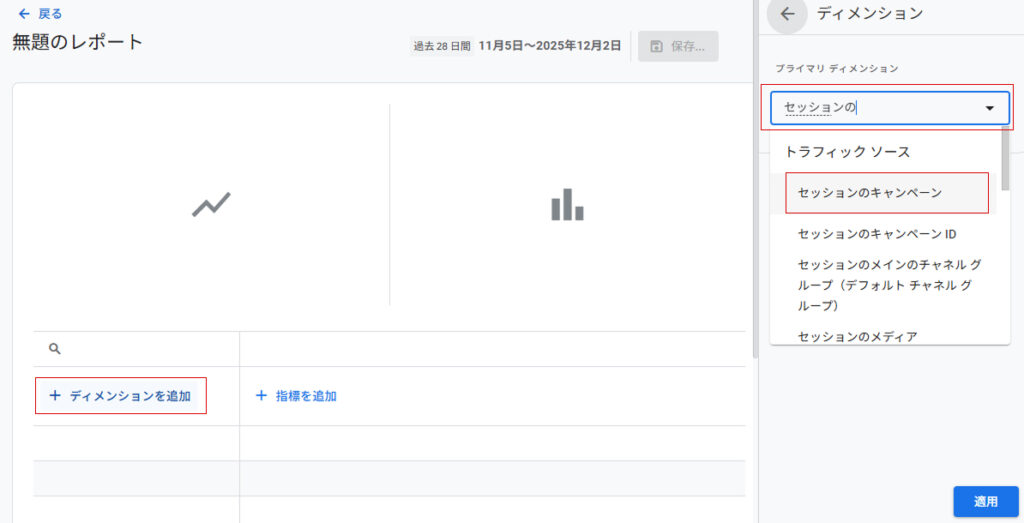1024x523 pixels.
Task: Open the 11月5日〜2025年12月2日 date range picker
Action: click(549, 45)
